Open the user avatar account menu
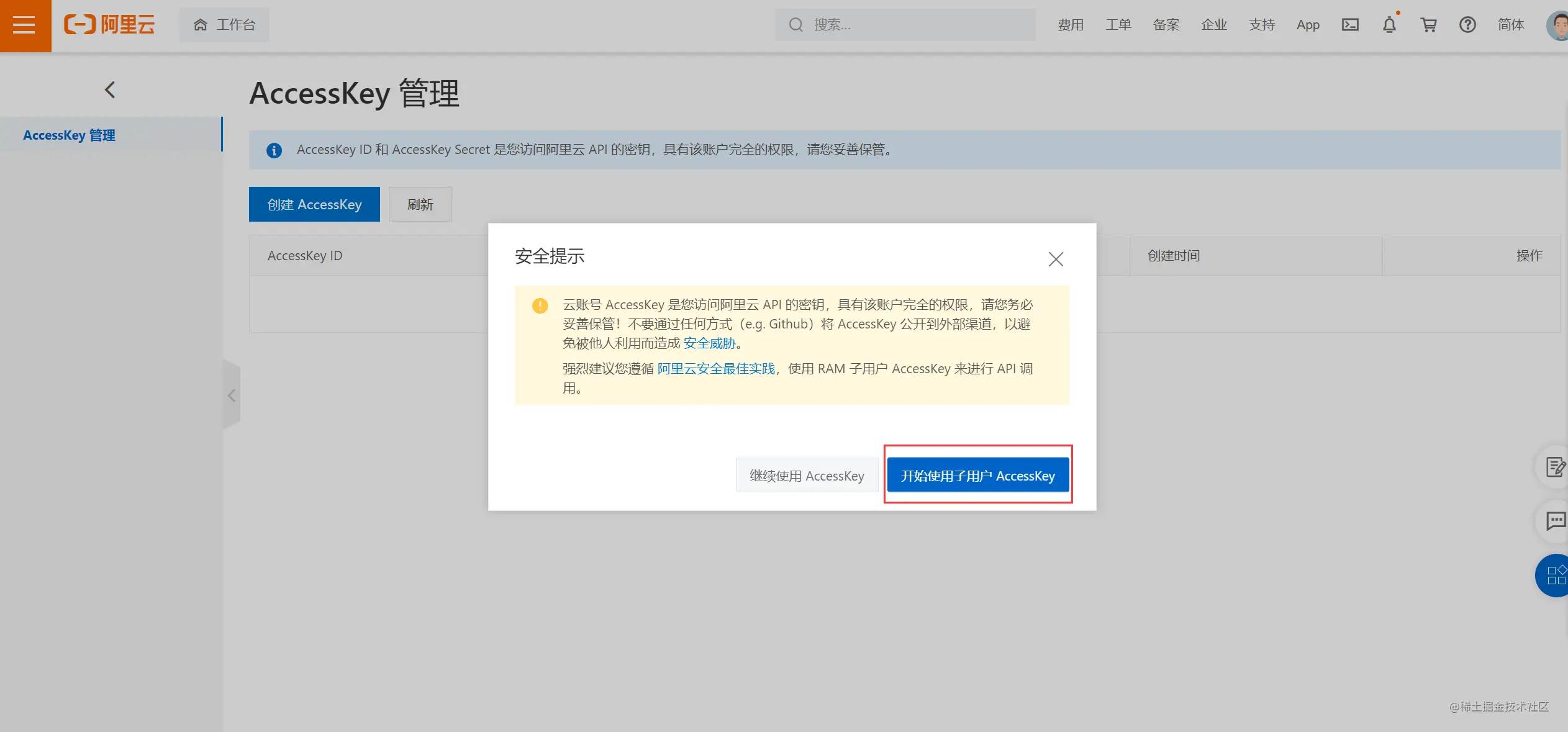Image resolution: width=1568 pixels, height=732 pixels. tap(1557, 26)
